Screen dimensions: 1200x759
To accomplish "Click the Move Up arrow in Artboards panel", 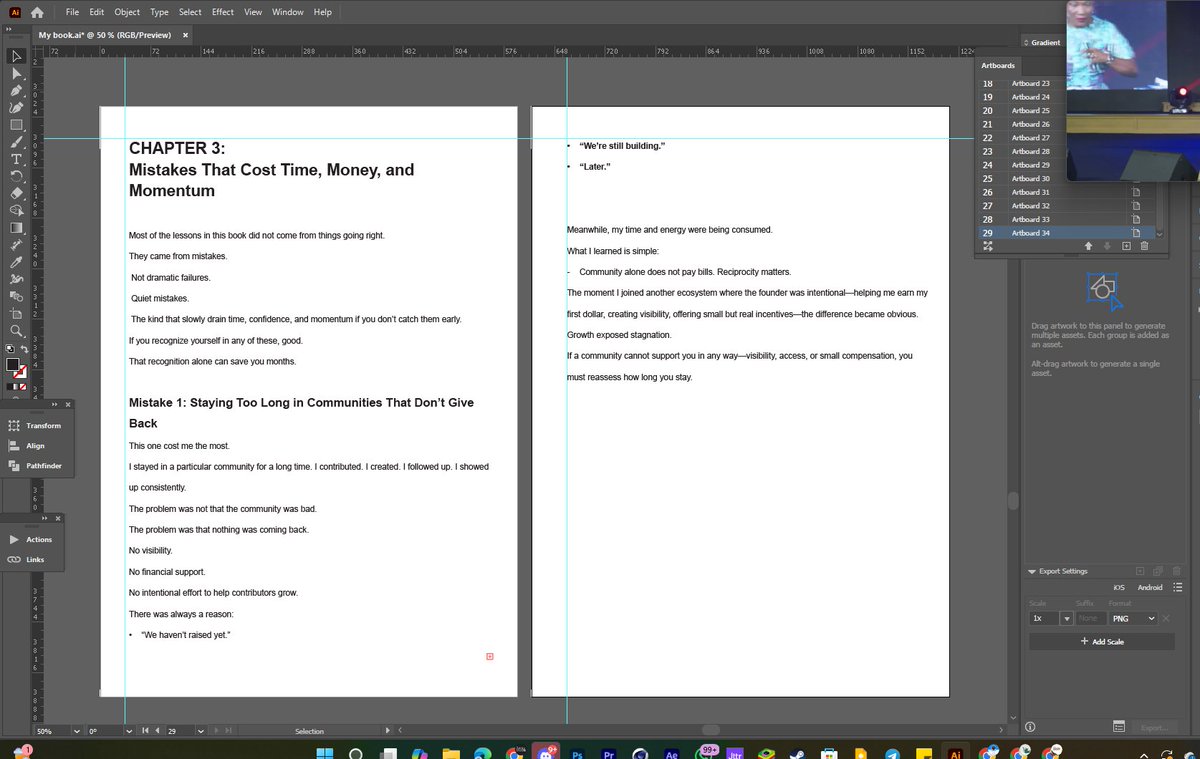I will coord(1088,246).
